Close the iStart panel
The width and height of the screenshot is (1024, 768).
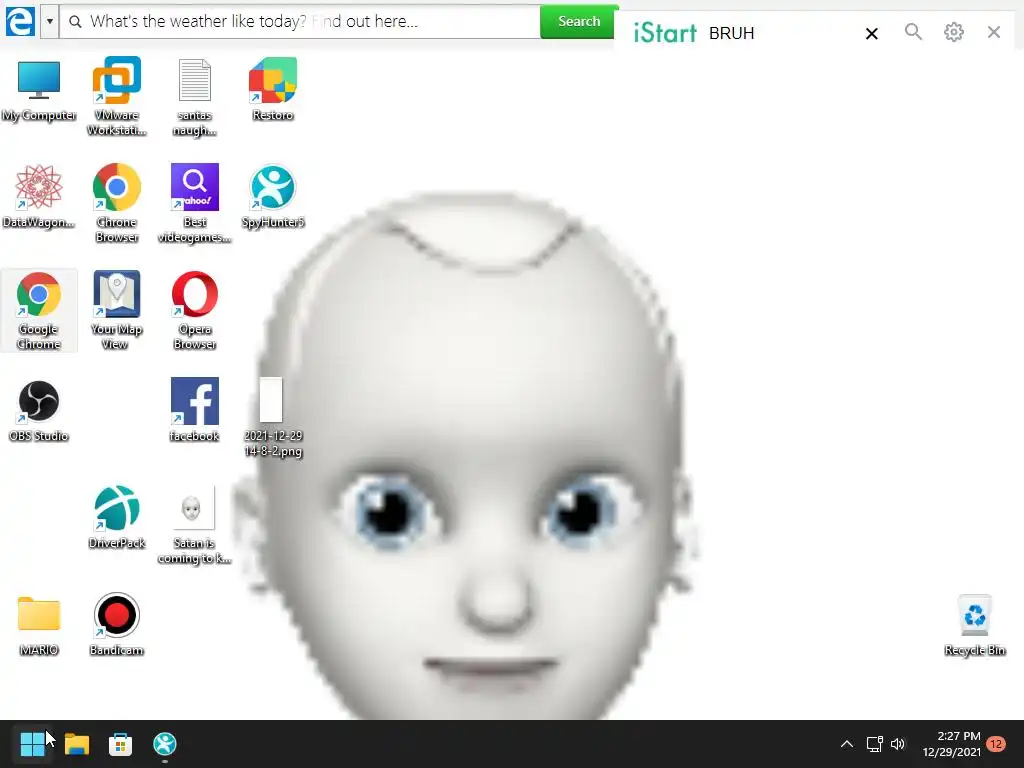994,32
